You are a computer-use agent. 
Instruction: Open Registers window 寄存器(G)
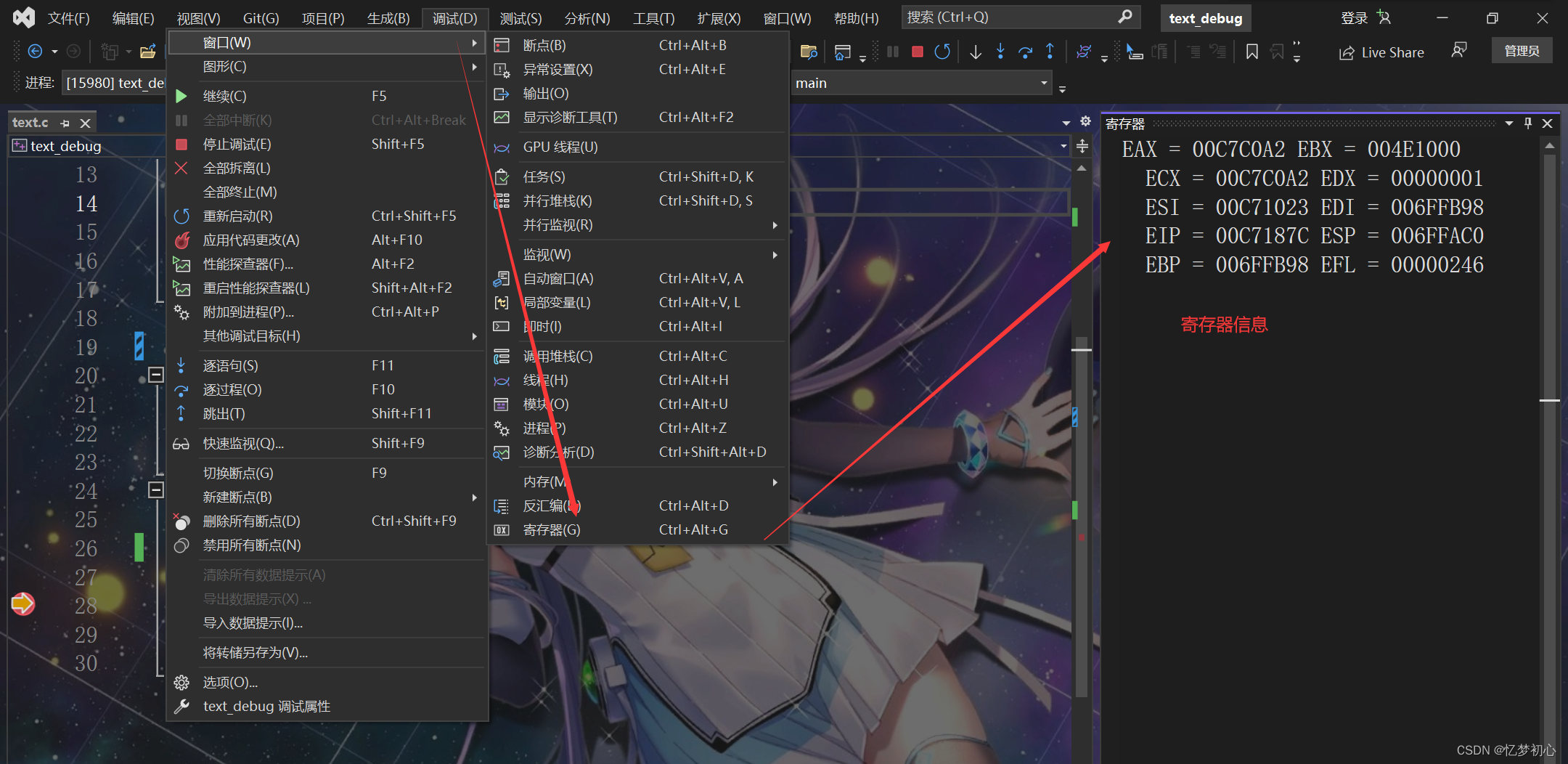tap(637, 529)
